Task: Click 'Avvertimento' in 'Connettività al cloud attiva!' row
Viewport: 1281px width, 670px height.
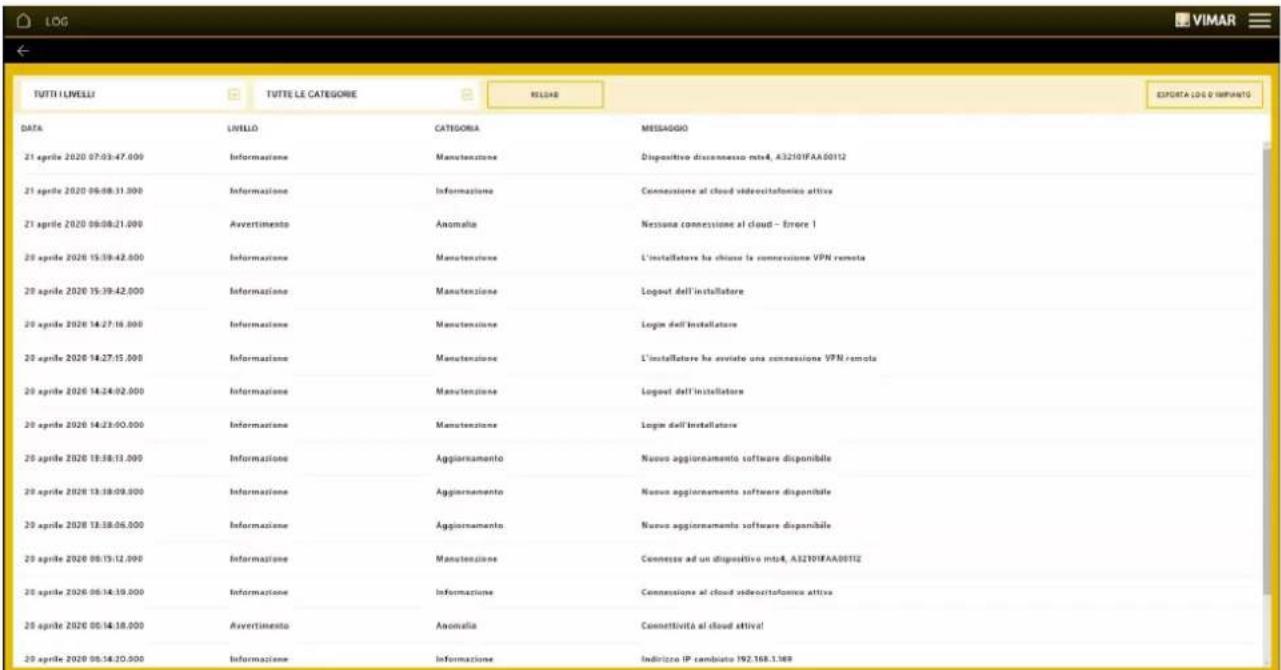Action: point(259,626)
